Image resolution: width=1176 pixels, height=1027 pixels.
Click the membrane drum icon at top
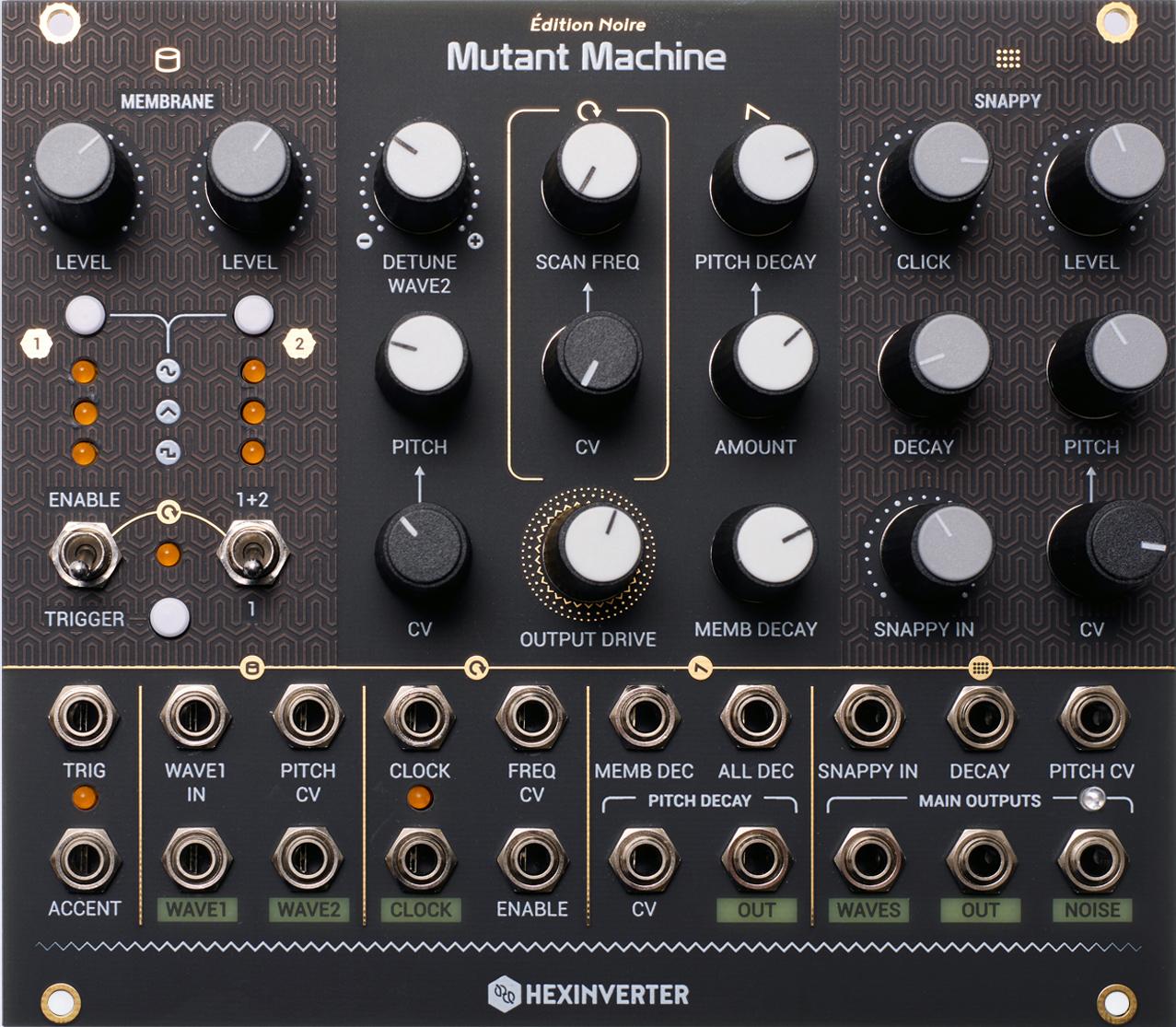point(168,61)
